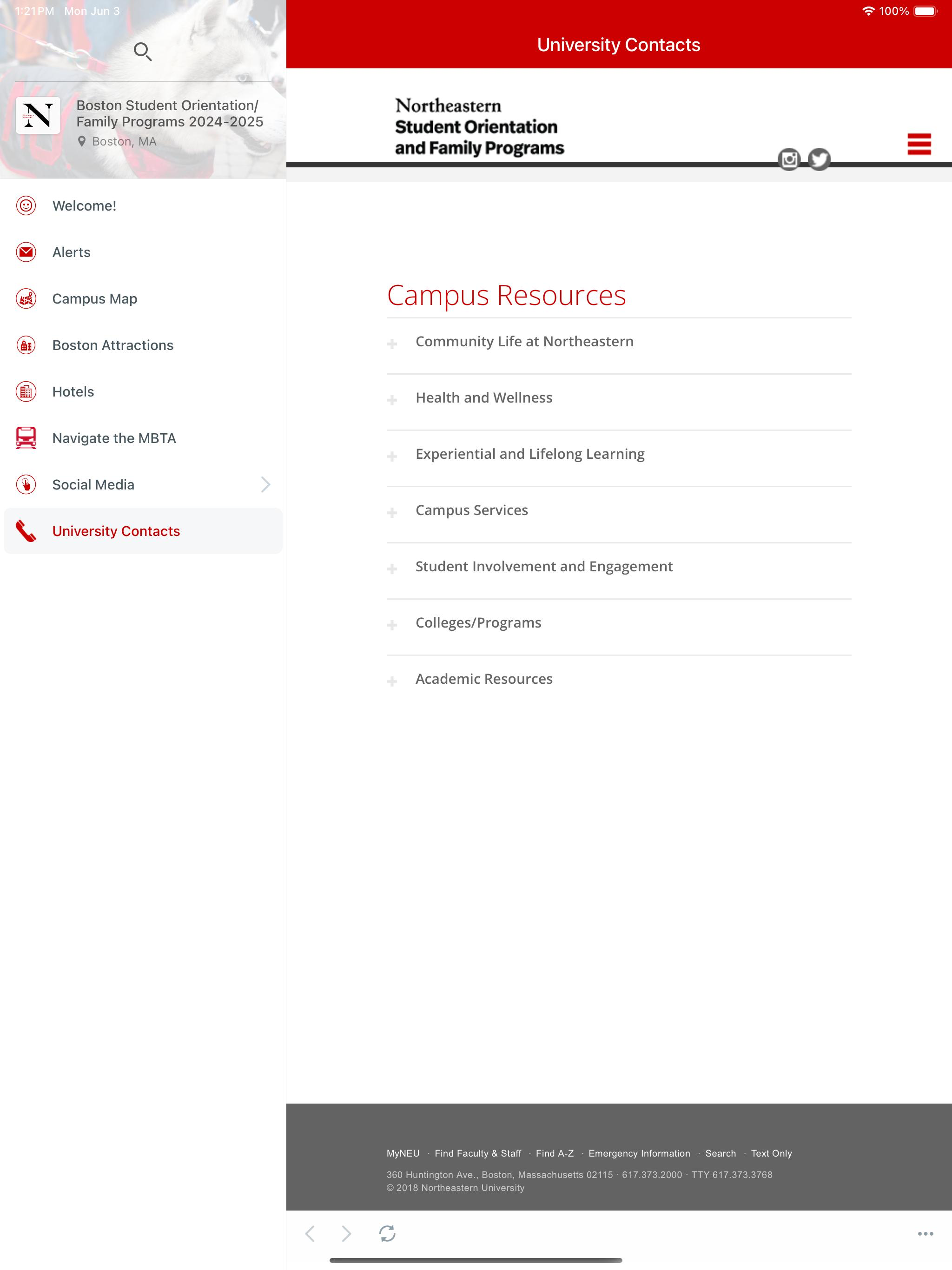Select Campus Map menu item
The width and height of the screenshot is (952, 1270).
pos(143,298)
